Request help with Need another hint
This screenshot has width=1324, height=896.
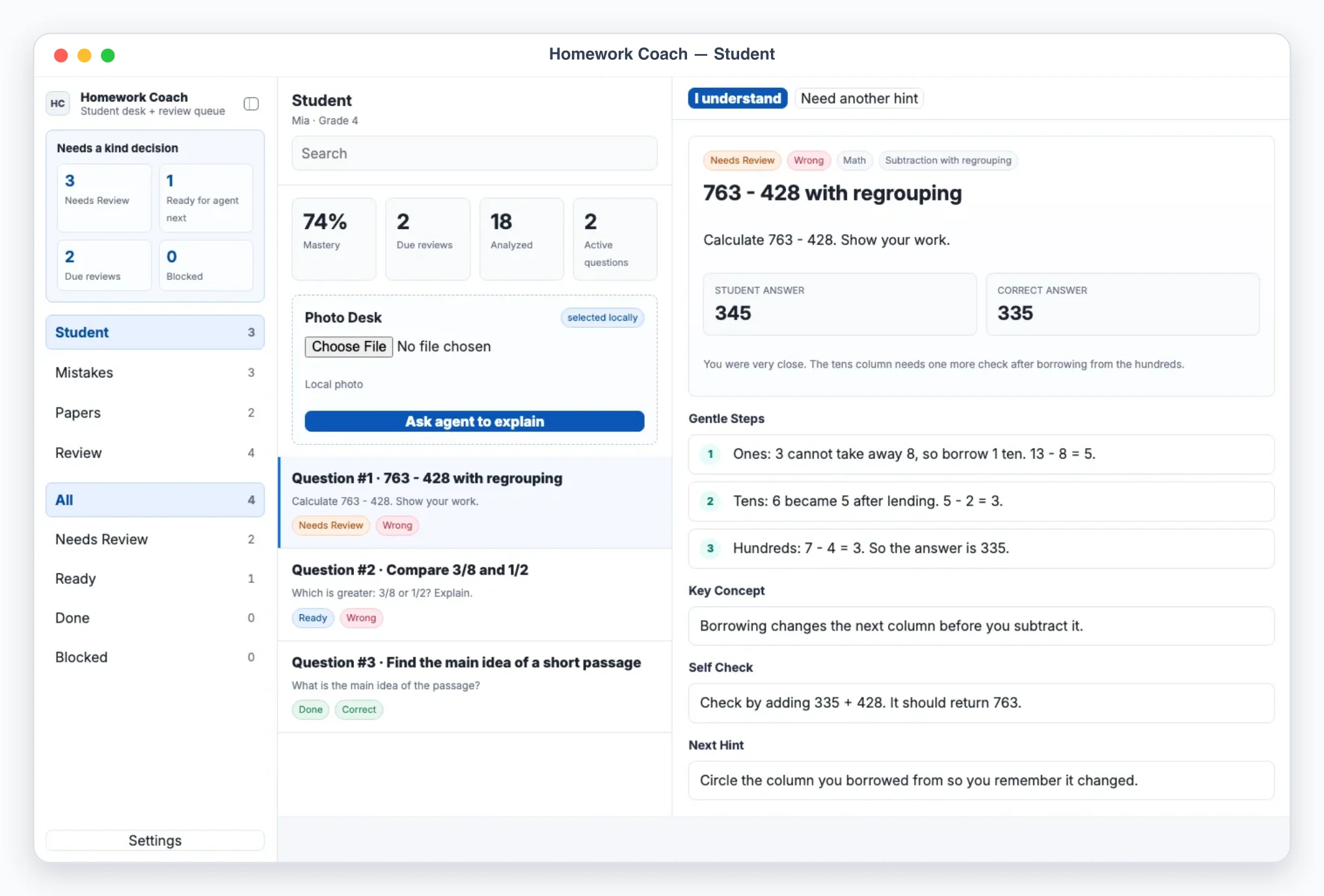click(x=859, y=98)
